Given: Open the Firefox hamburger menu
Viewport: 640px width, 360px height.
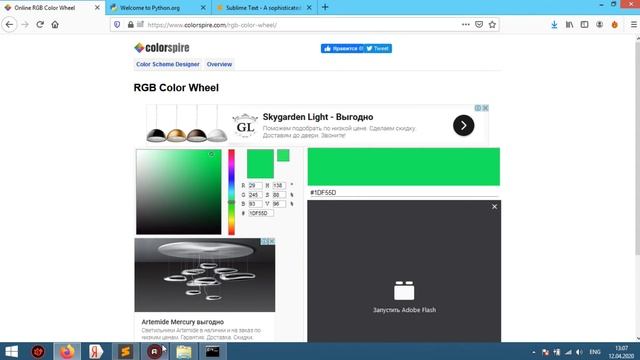Looking at the screenshot, I should [x=633, y=24].
